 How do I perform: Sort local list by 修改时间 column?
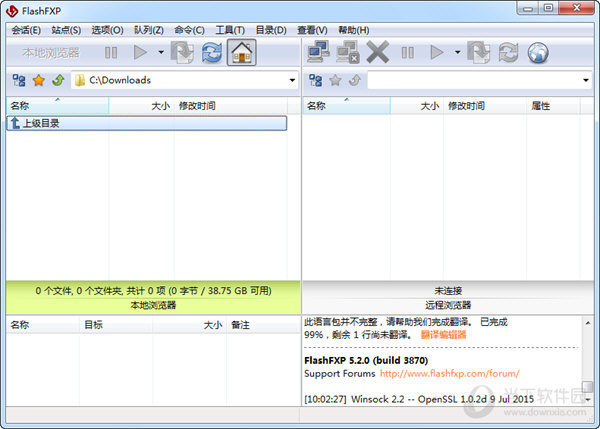coord(231,106)
